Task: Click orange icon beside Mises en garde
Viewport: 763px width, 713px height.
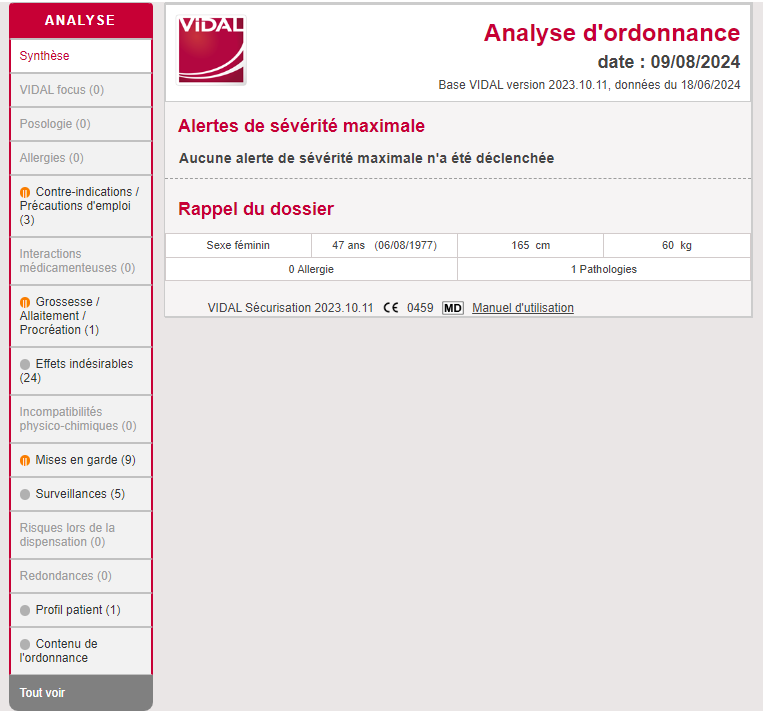Action: coord(25,460)
